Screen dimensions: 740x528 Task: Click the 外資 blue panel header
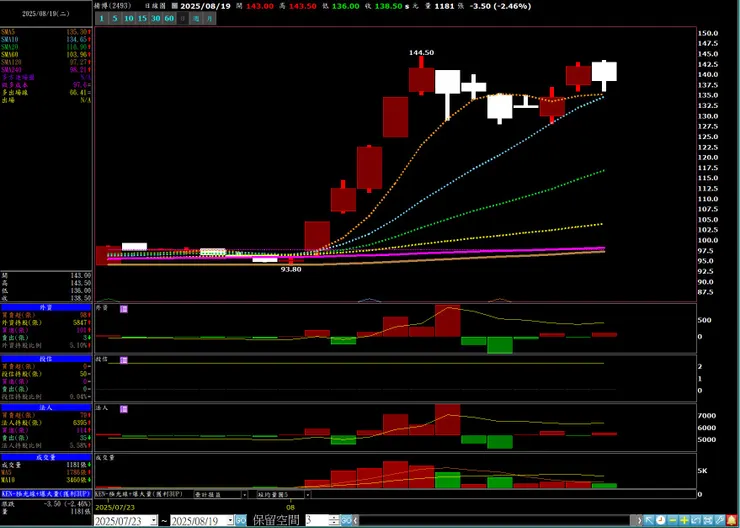[46, 307]
